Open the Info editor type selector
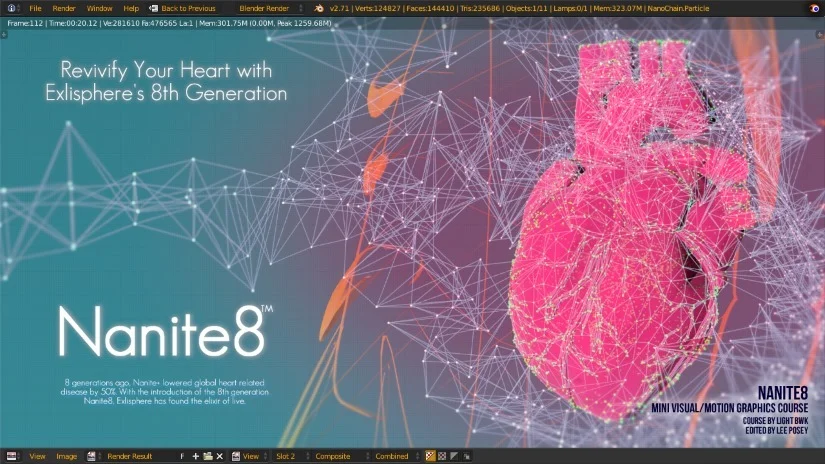Screen dimensions: 825x464 click(13, 8)
